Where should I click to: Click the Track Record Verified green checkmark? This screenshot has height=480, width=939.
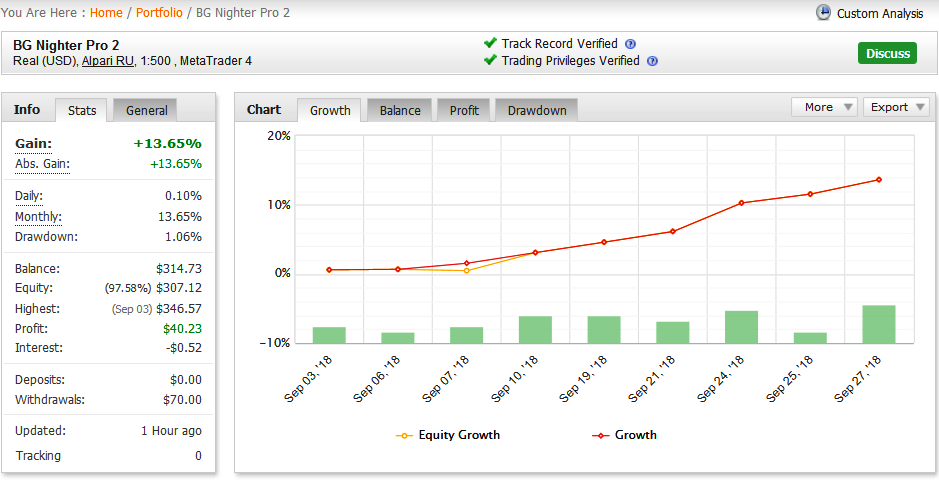coord(490,43)
